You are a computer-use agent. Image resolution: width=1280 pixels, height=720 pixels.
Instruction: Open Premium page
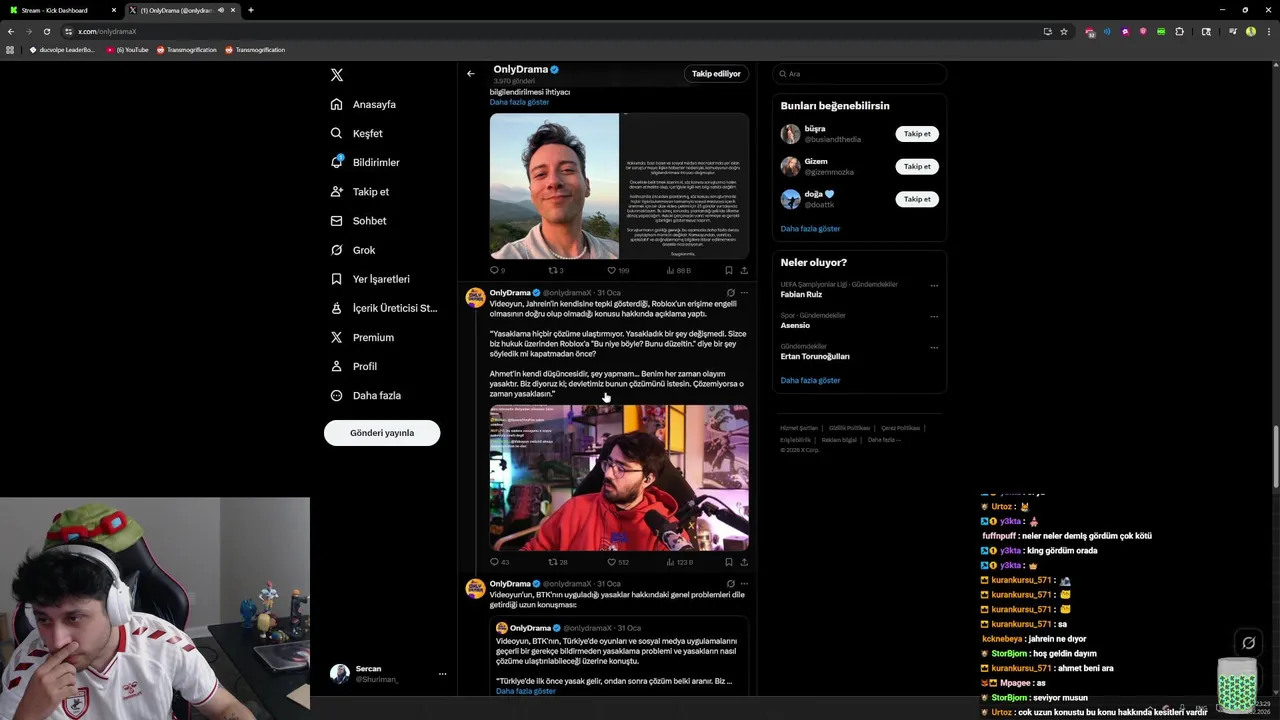pos(362,337)
